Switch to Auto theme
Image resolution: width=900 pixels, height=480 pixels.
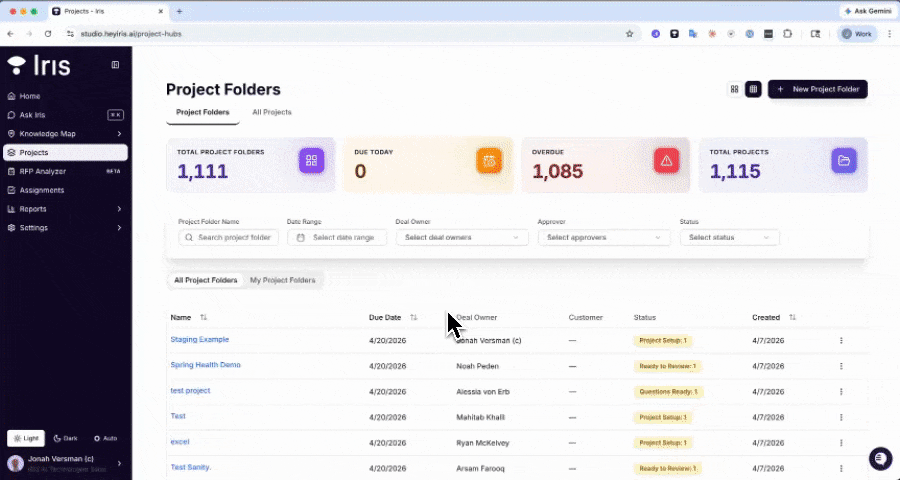coord(106,438)
